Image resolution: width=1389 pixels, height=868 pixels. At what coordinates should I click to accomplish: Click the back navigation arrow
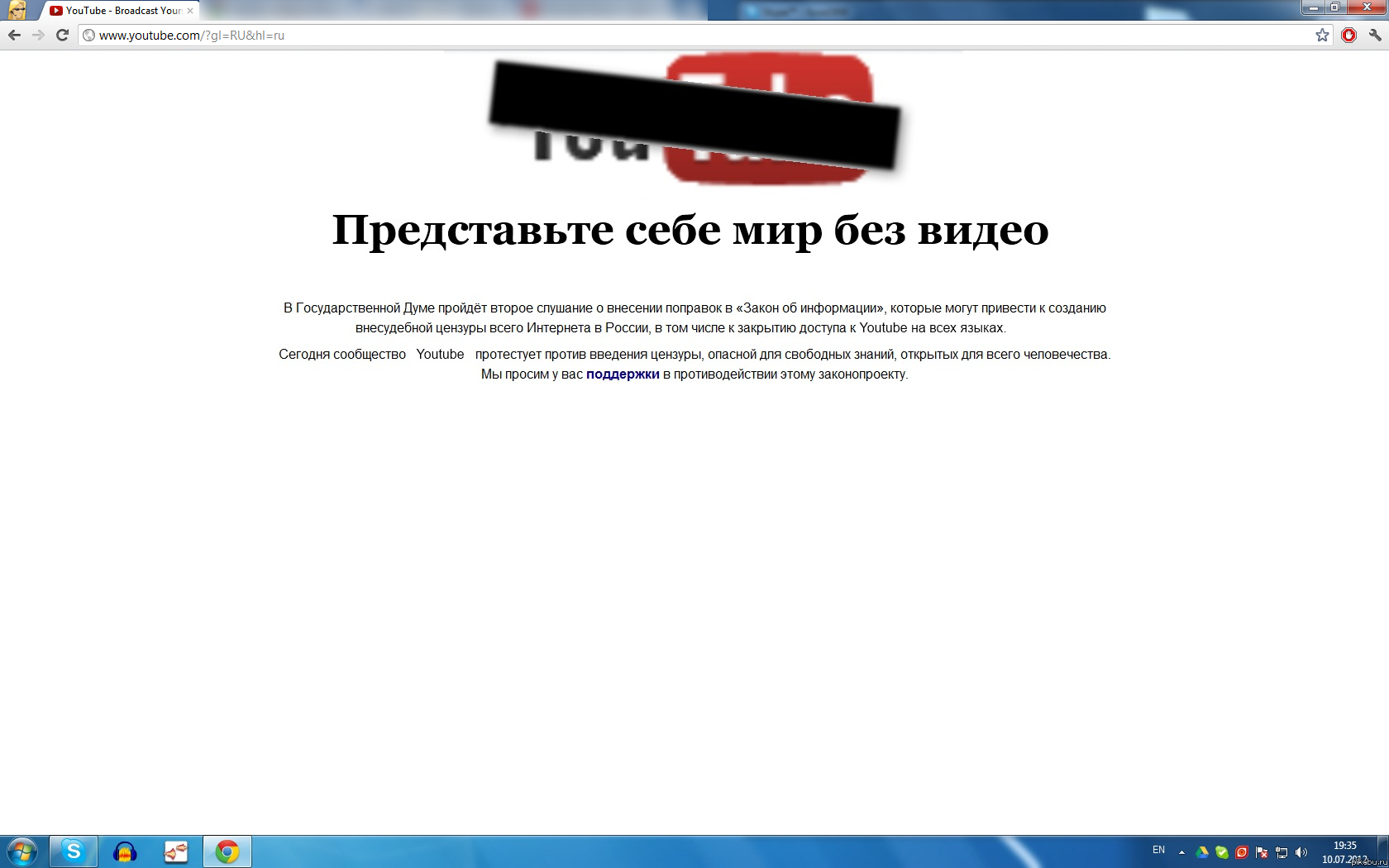13,36
